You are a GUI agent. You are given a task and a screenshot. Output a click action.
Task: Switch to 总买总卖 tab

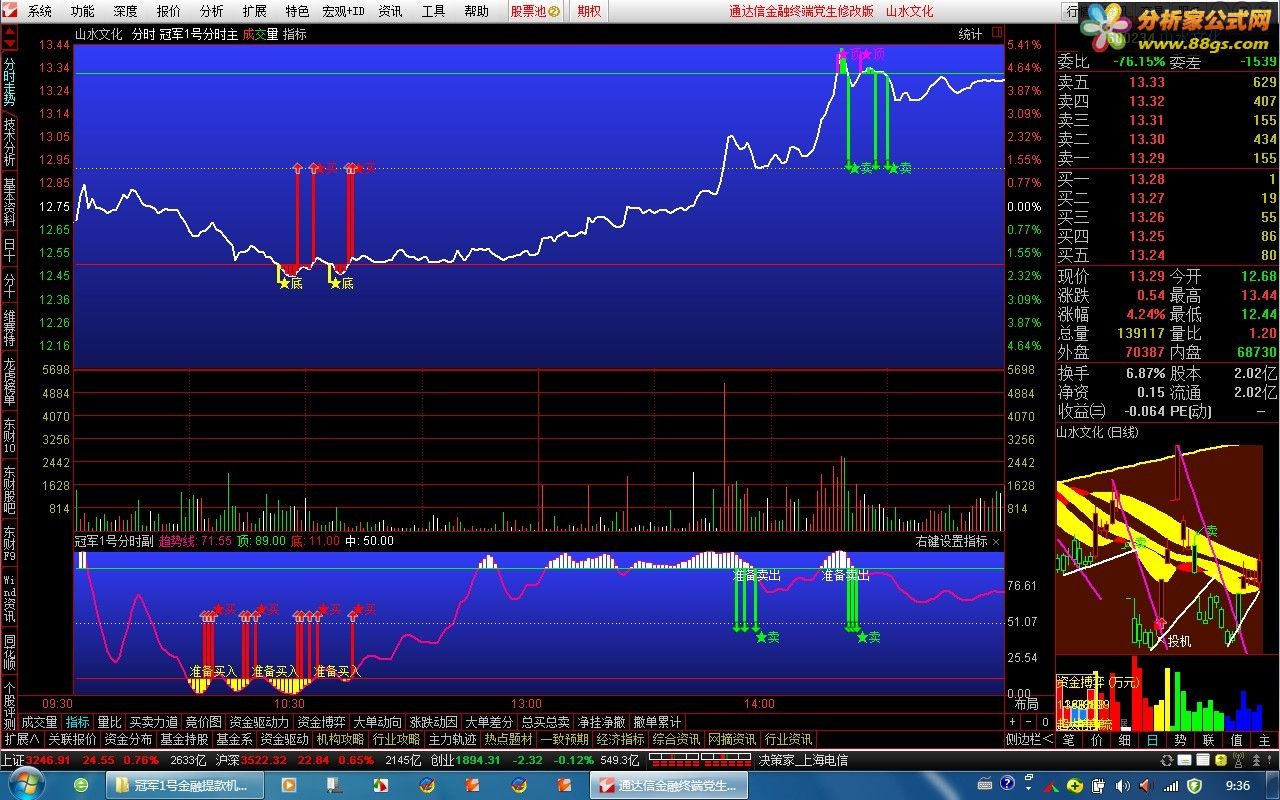[x=545, y=722]
